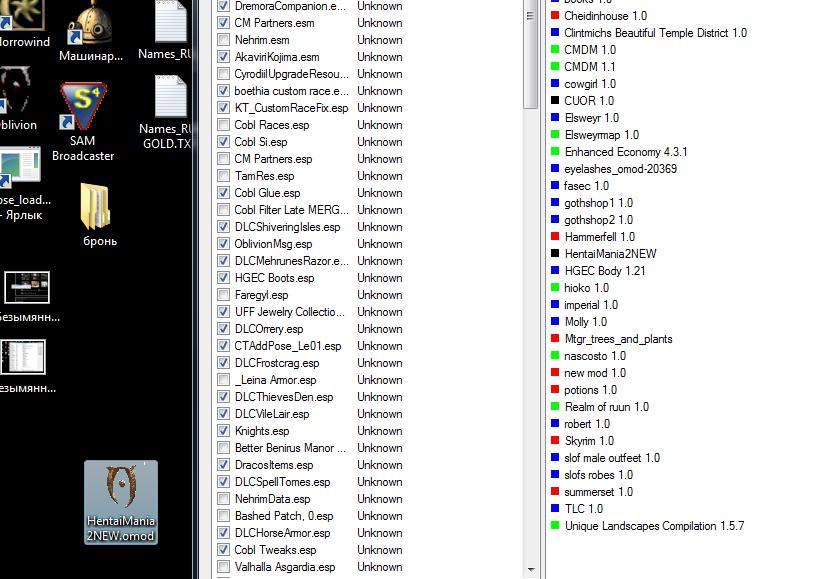Screen dimensions: 829x579
Task: Select the Elsweyrmap 1.0 omod entry
Action: pyautogui.click(x=602, y=135)
